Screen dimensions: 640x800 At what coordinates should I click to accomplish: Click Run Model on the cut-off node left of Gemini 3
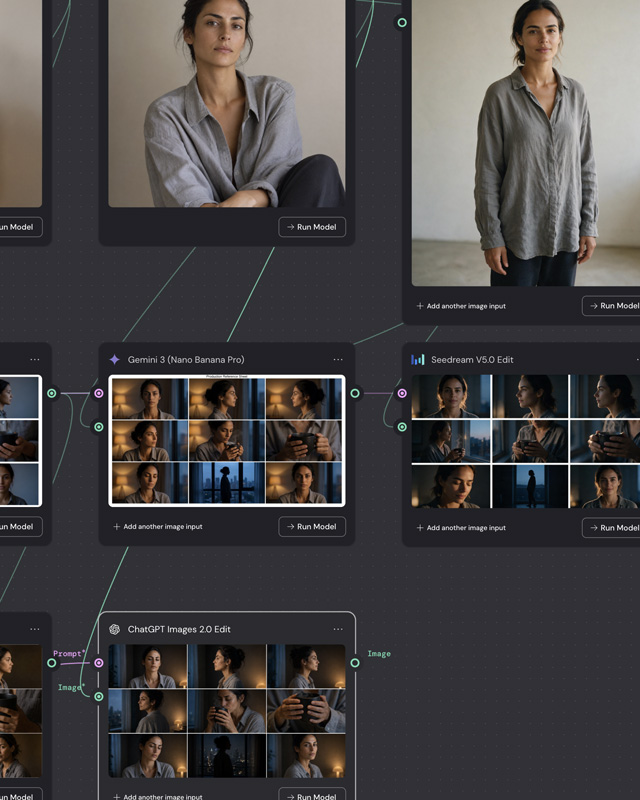point(20,527)
